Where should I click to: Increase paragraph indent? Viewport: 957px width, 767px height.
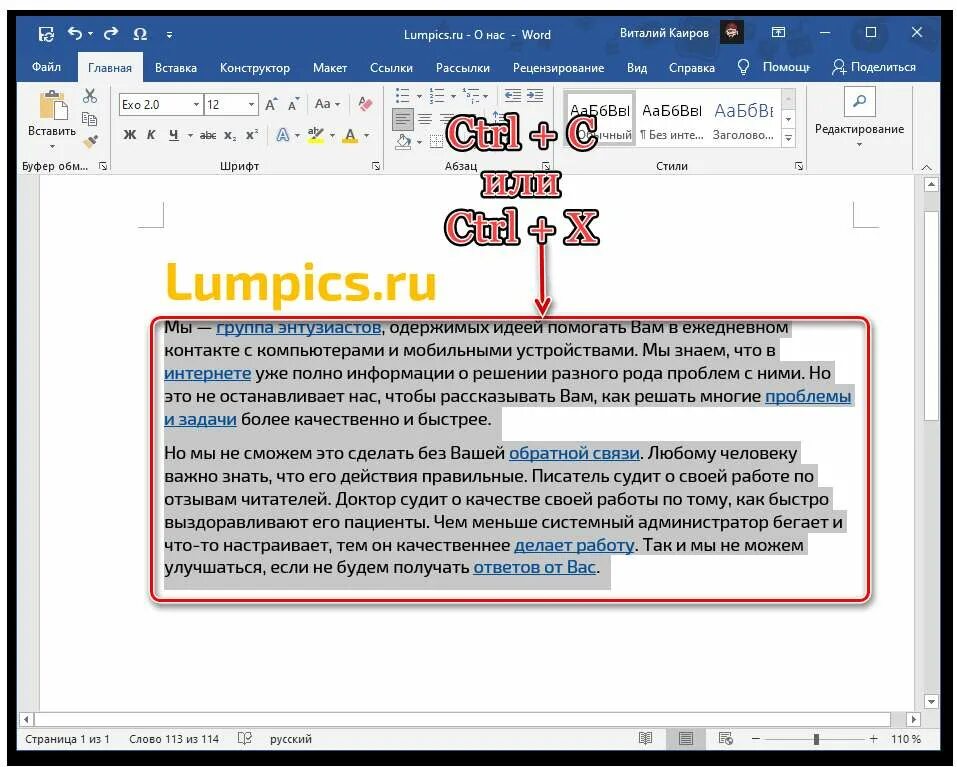pyautogui.click(x=535, y=95)
